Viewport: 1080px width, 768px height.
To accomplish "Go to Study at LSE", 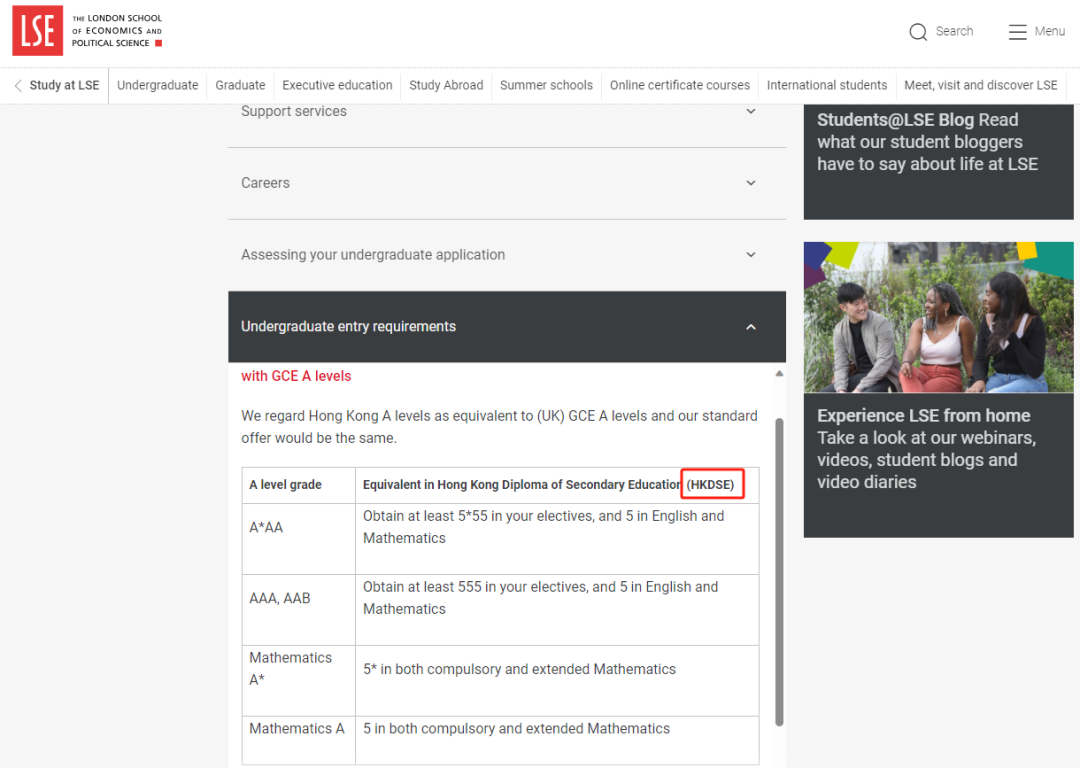I will [x=64, y=85].
